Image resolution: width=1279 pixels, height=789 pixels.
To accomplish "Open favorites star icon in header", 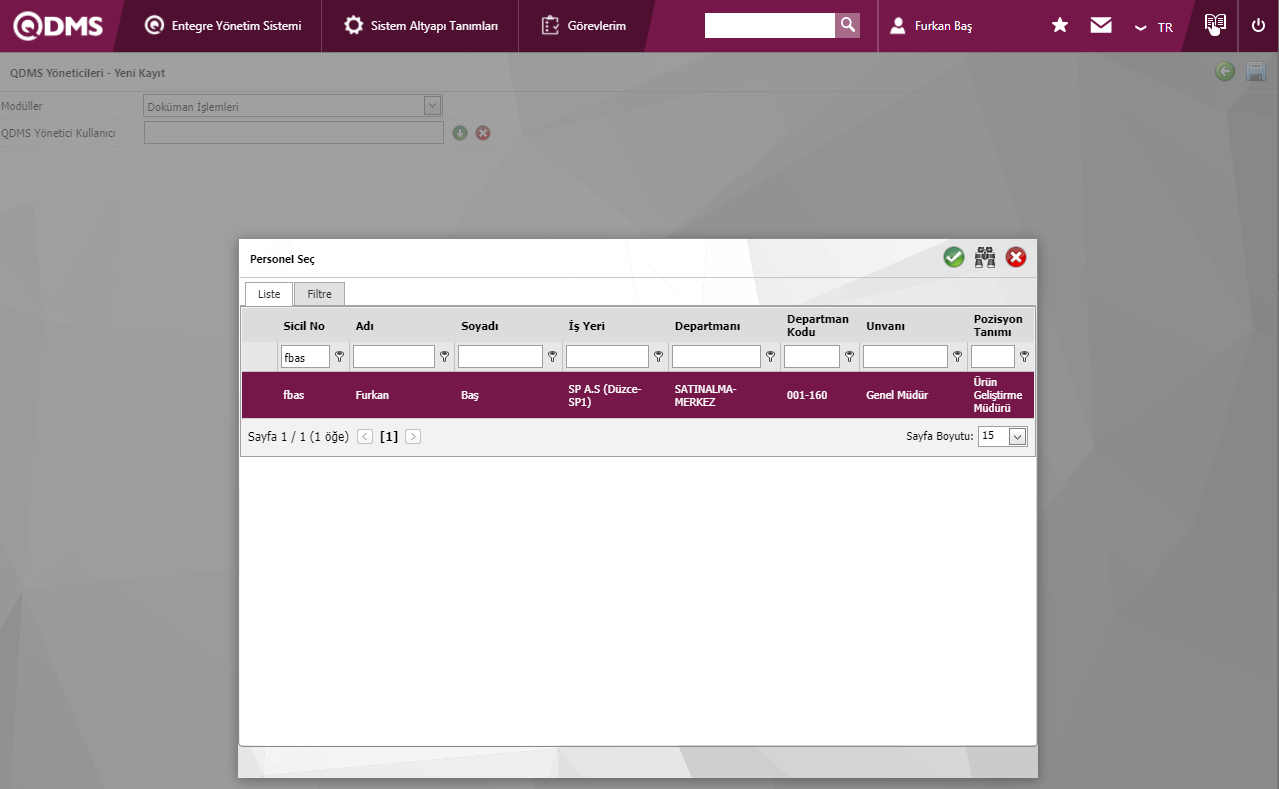I will [1060, 26].
